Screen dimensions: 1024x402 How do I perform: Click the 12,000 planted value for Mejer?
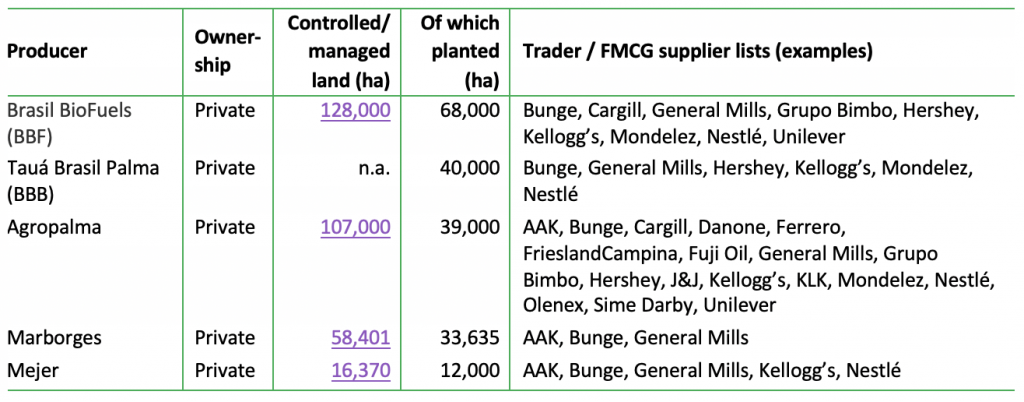click(470, 371)
